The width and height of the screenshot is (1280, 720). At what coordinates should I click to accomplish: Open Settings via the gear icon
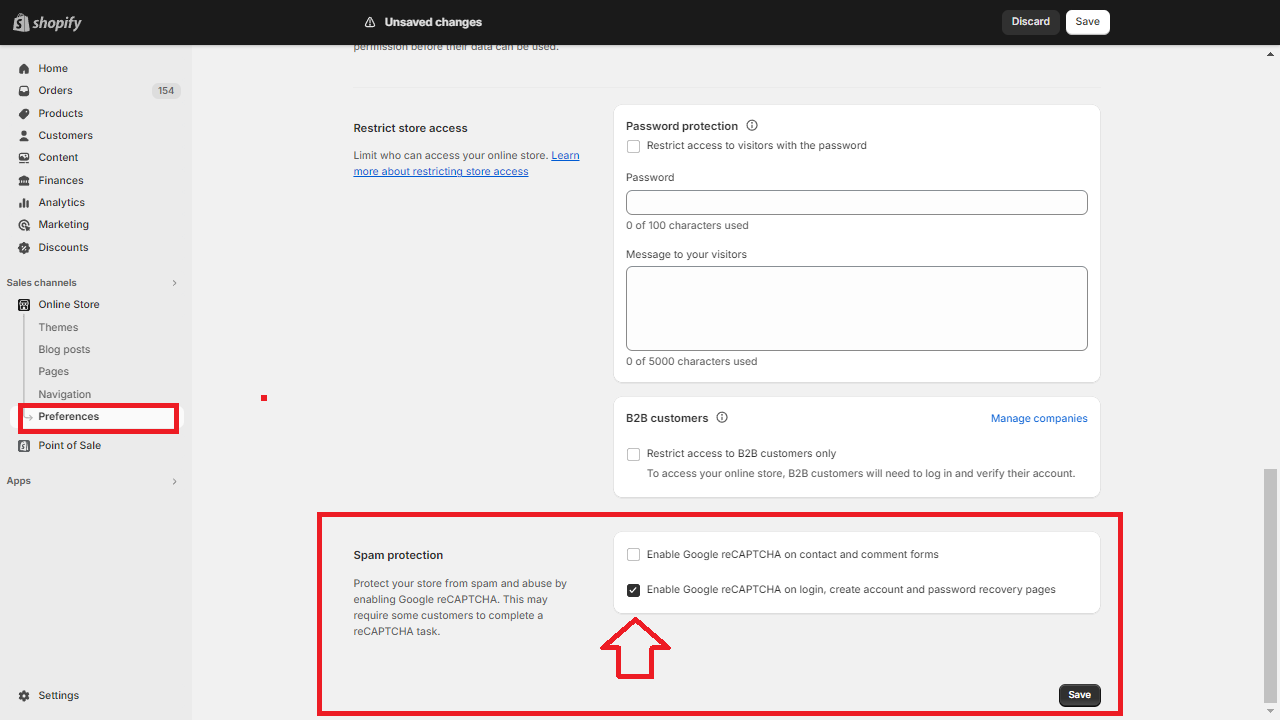tap(24, 695)
